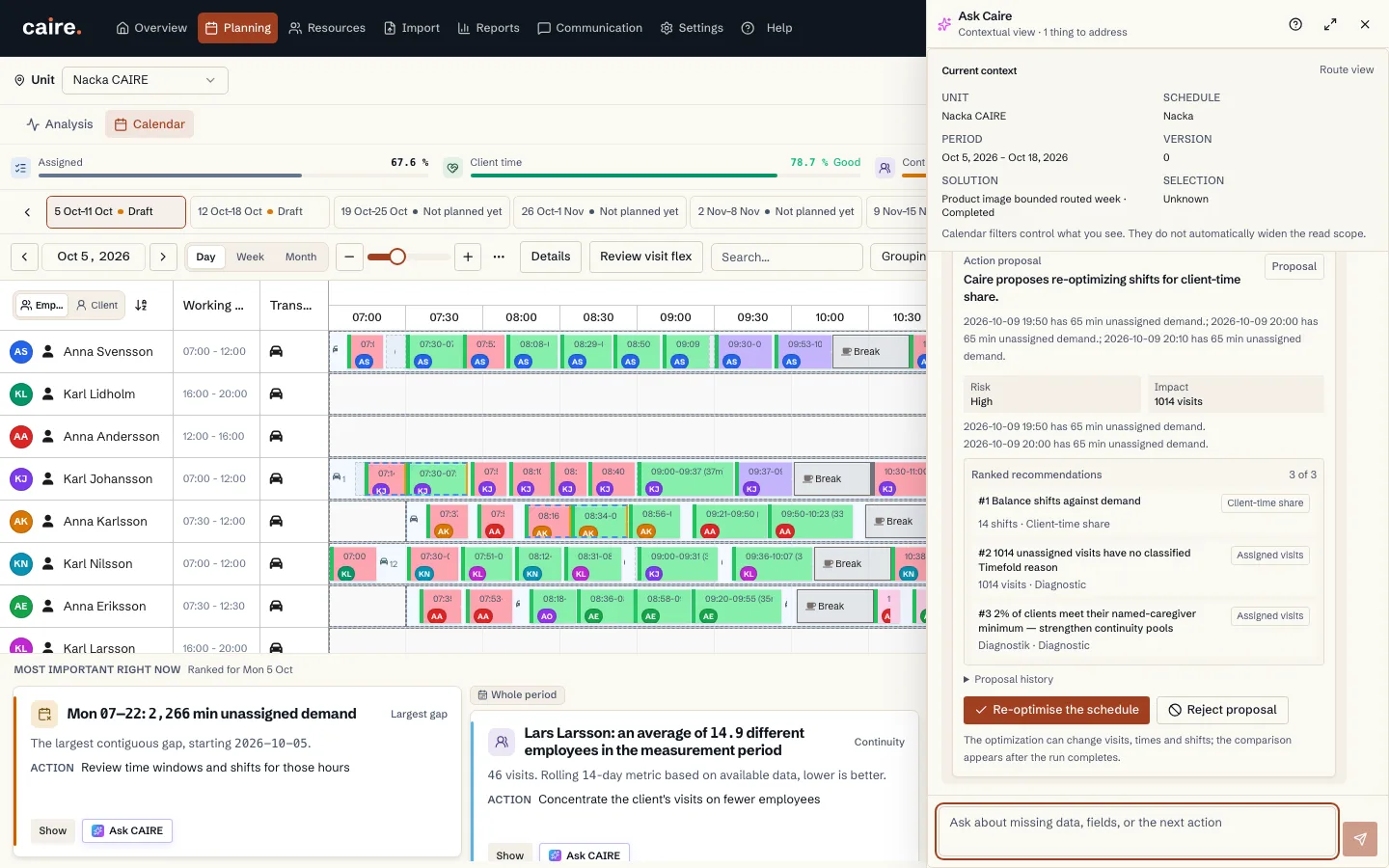1389x868 pixels.
Task: Click the sort order icon beside Client
Action: (142, 306)
